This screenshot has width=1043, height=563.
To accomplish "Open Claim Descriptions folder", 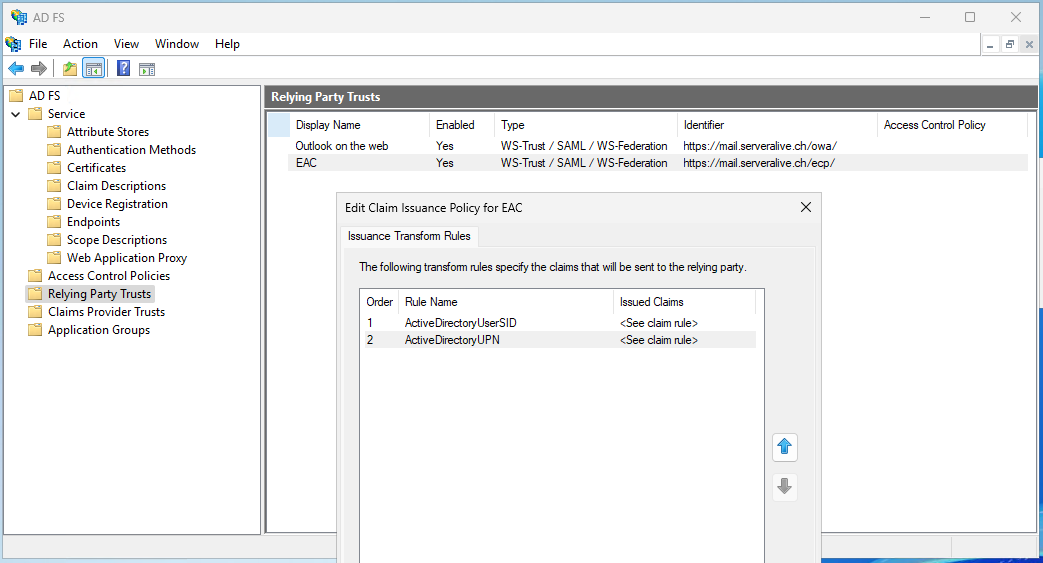I will [x=116, y=186].
